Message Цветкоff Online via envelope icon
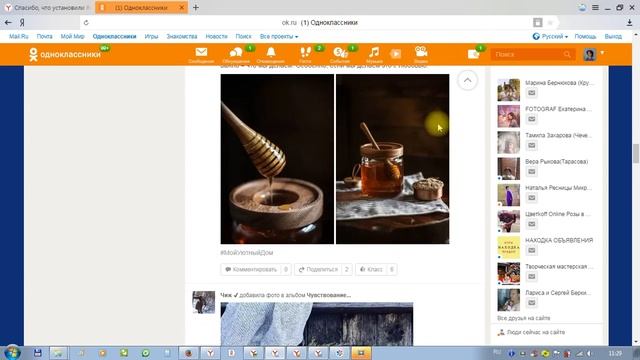This screenshot has width=640, height=360. 531,224
